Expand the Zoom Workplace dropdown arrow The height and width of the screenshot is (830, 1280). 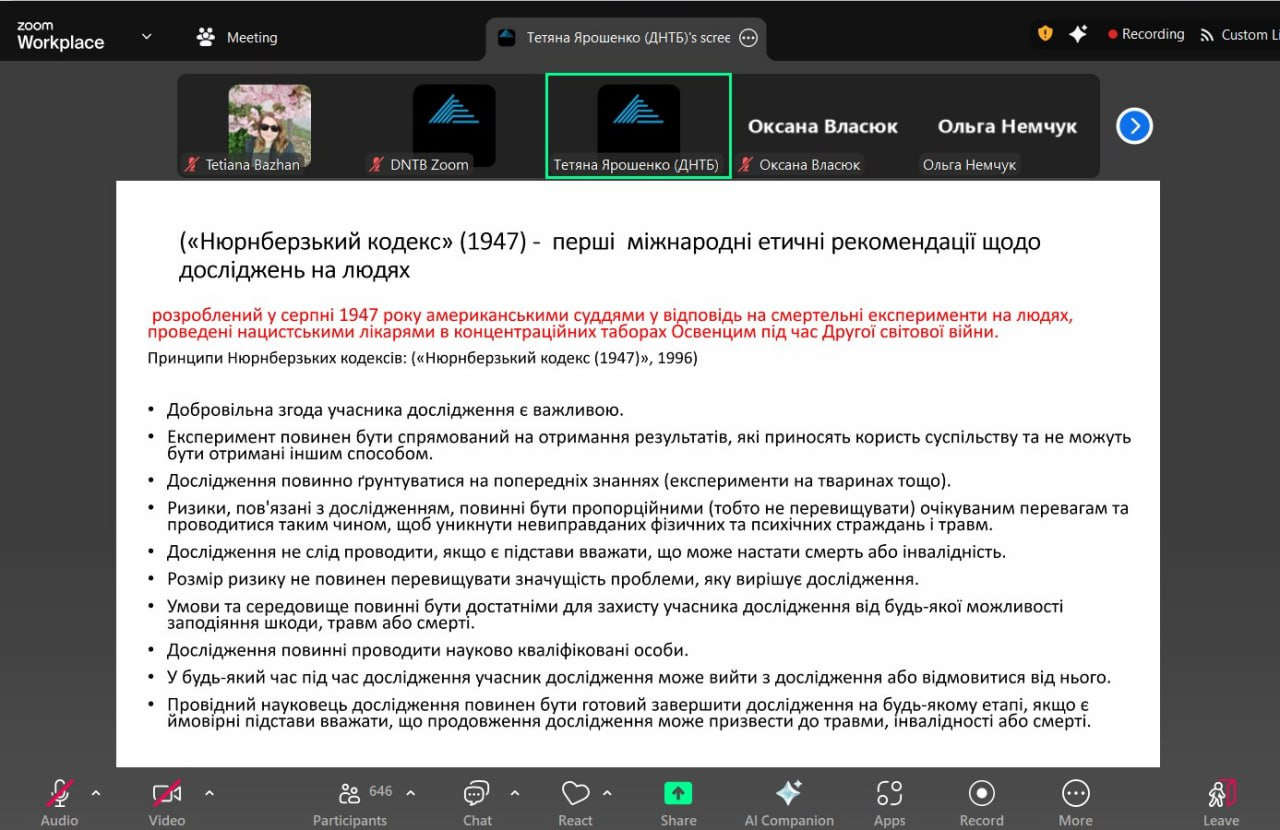click(x=147, y=36)
